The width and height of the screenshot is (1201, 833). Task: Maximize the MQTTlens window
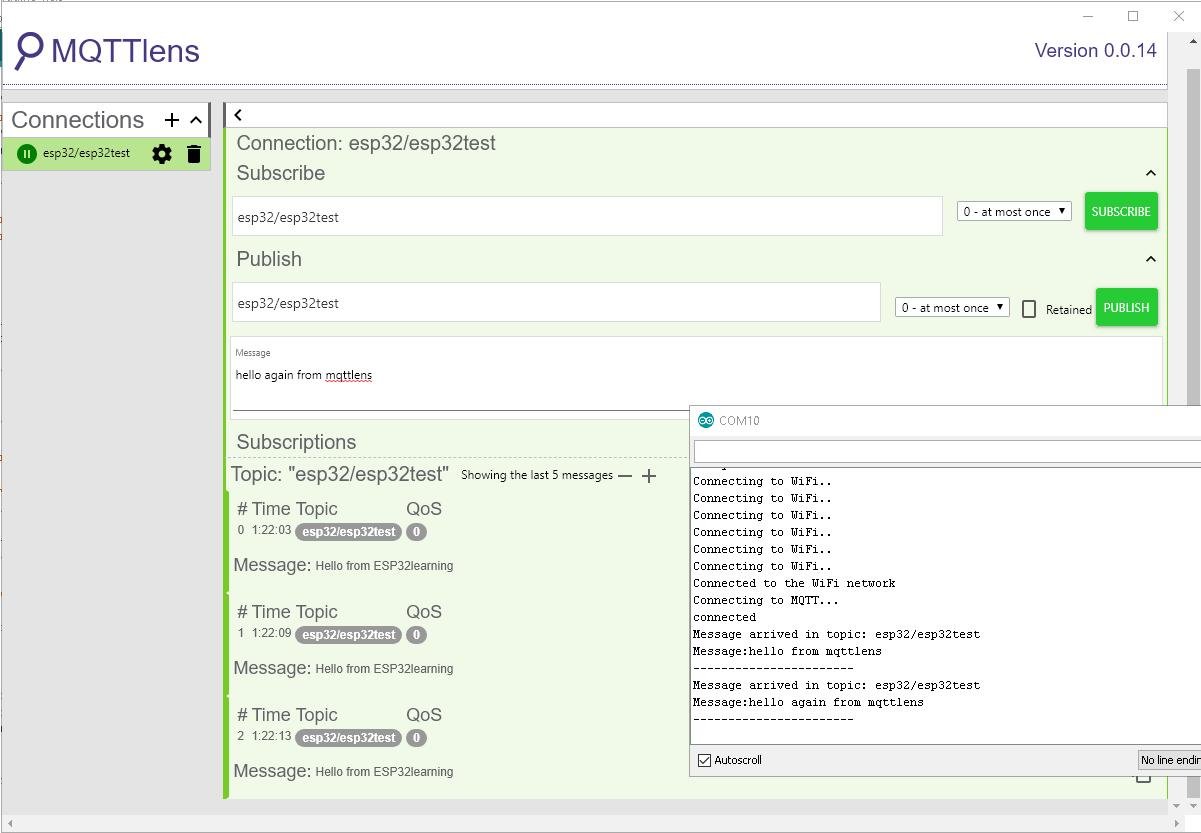click(x=1133, y=16)
